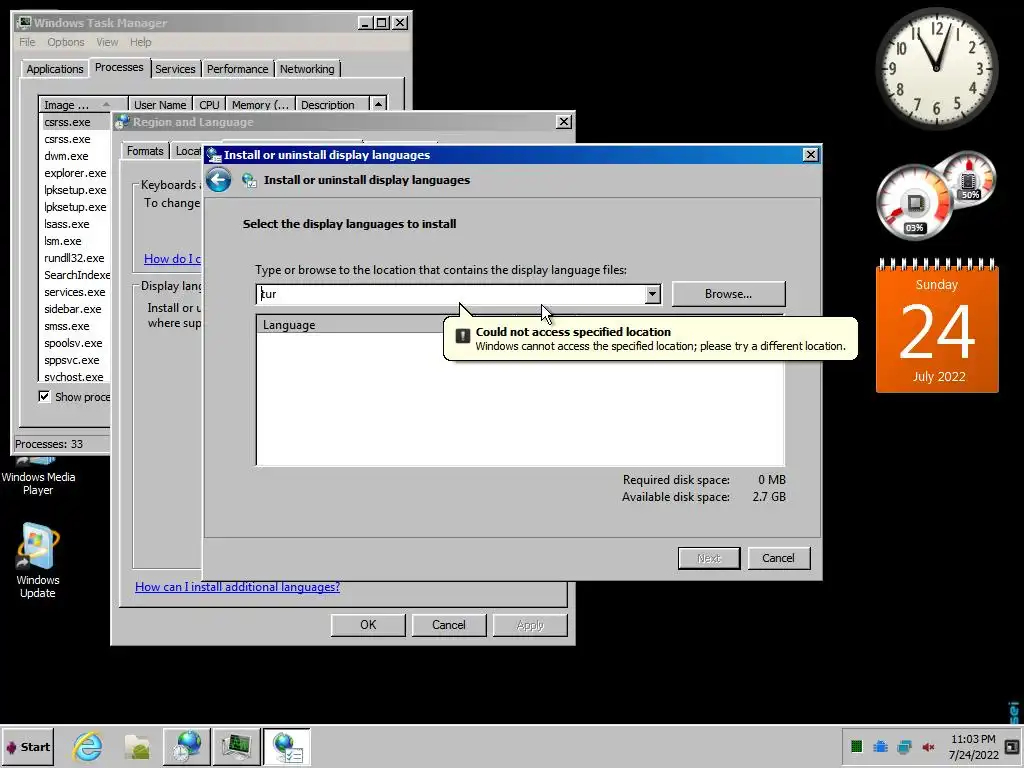Cancel the display languages install dialog
This screenshot has width=1024, height=768.
(778, 558)
